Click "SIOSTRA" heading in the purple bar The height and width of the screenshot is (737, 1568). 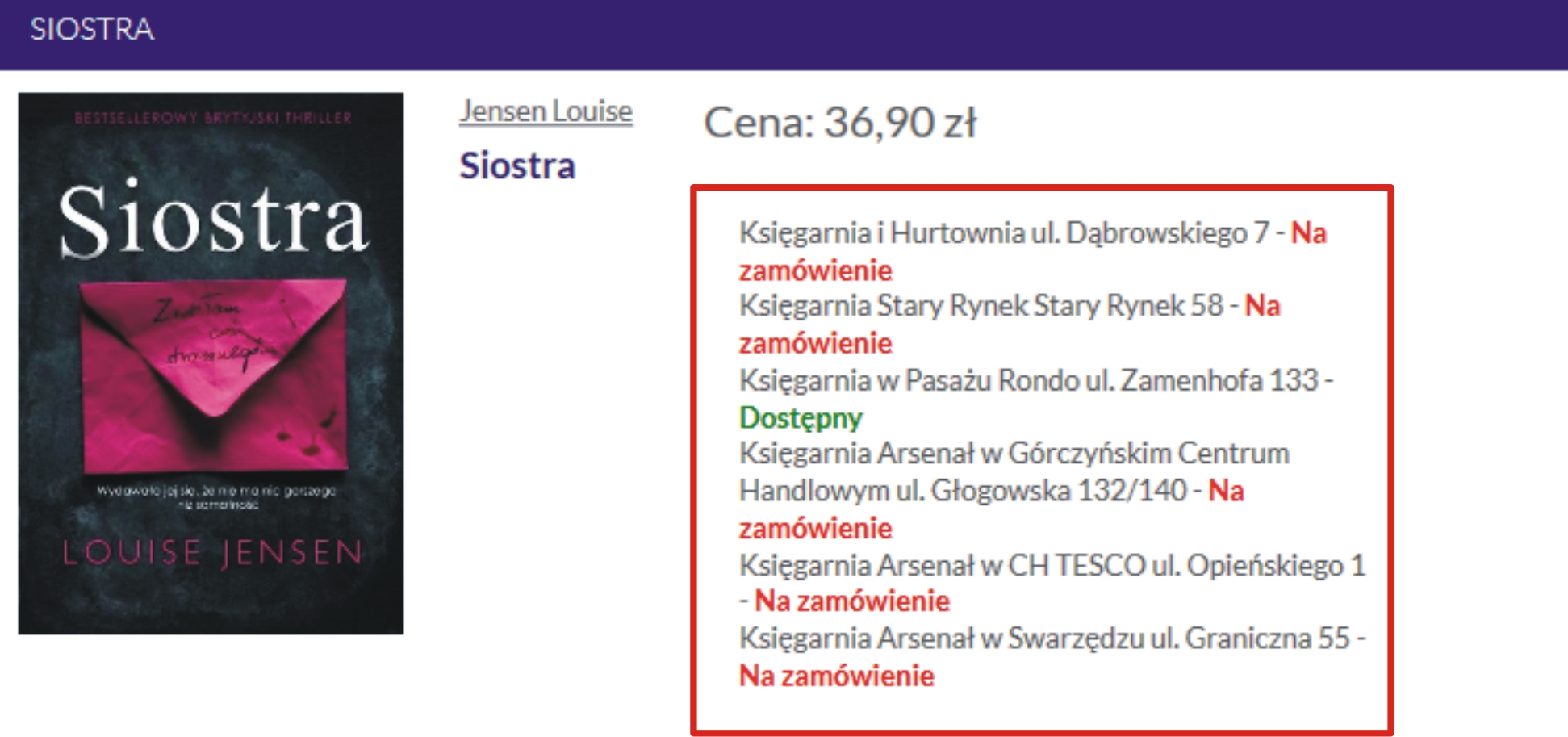pos(91,30)
